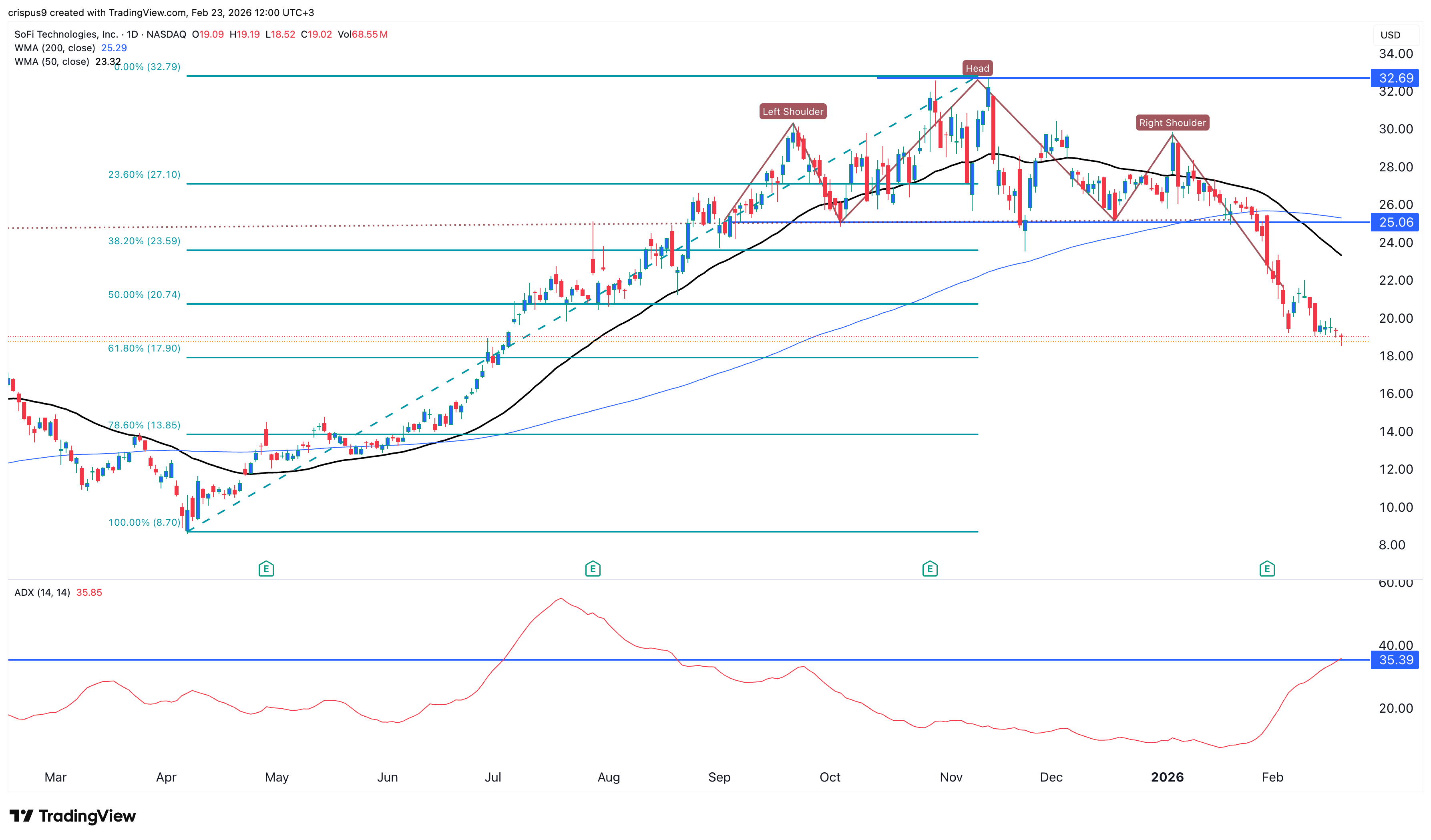Click the 32.69 price level tag

pos(1395,78)
